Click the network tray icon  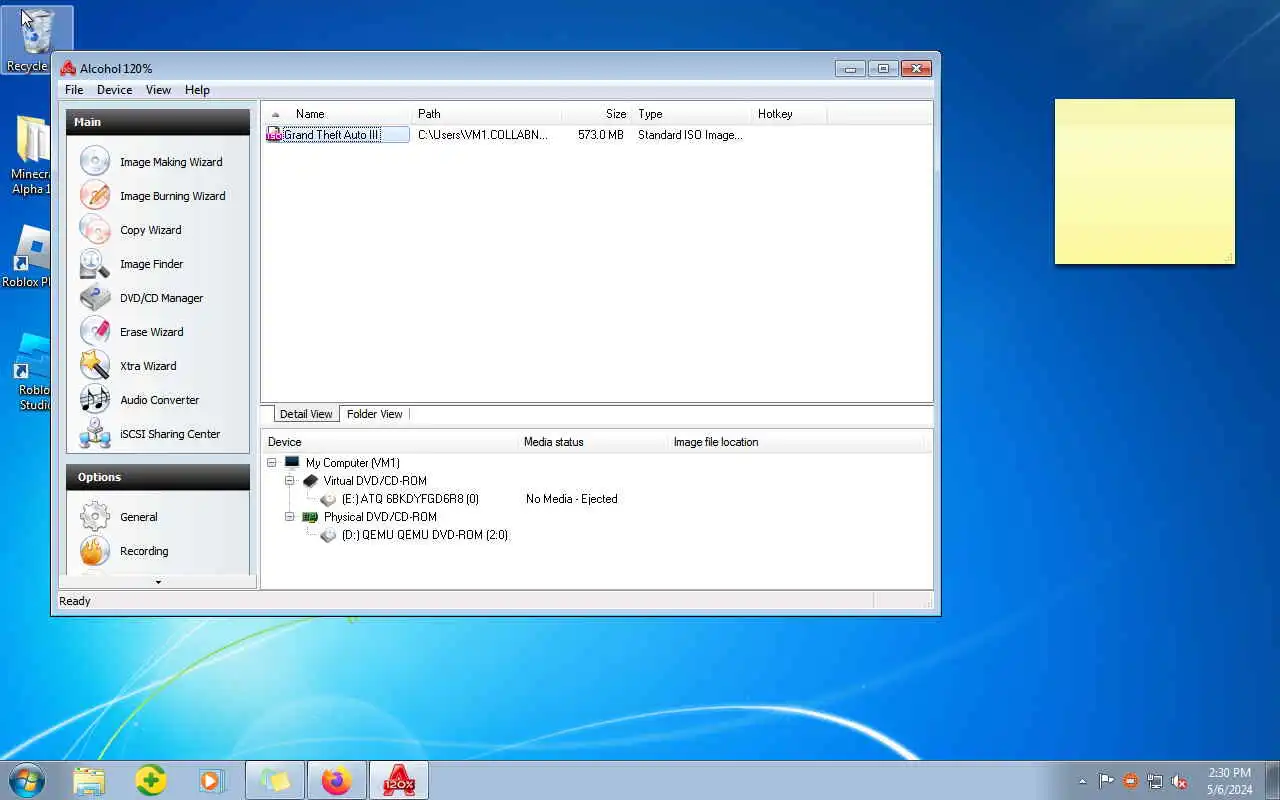1155,781
